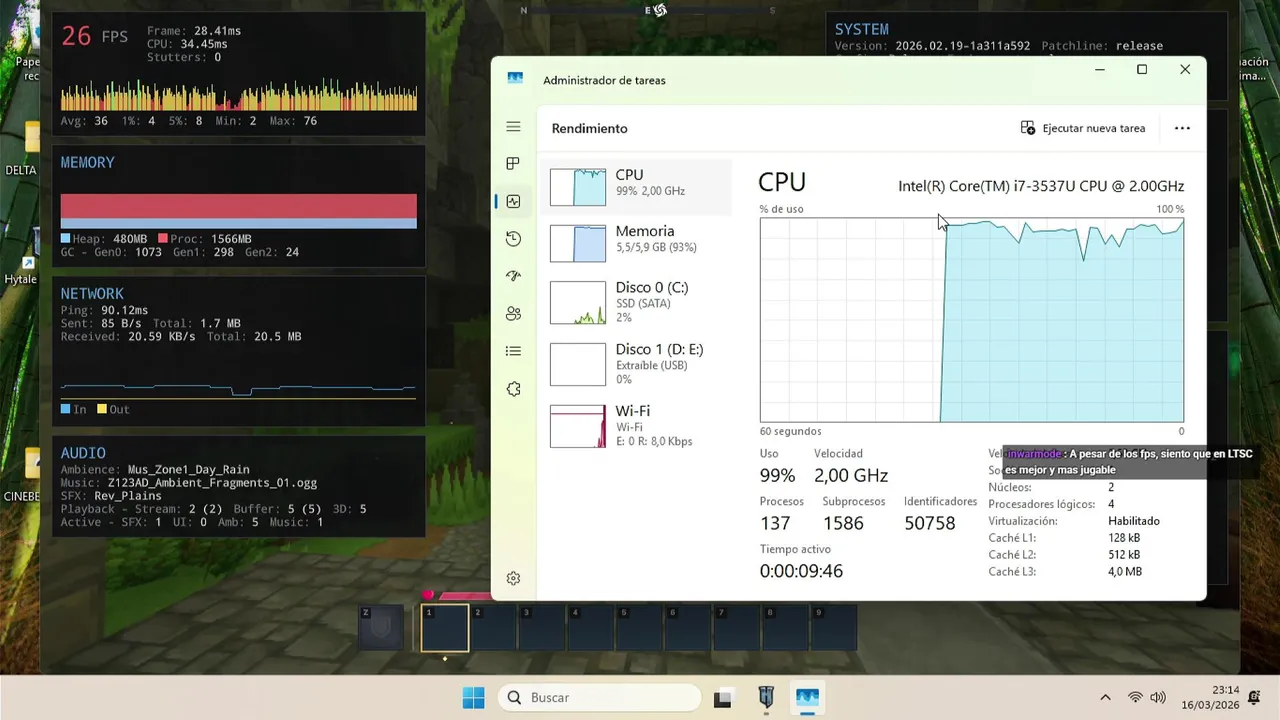
Task: Click the Tiempo activo 0:00:09:46 value
Action: click(801, 571)
